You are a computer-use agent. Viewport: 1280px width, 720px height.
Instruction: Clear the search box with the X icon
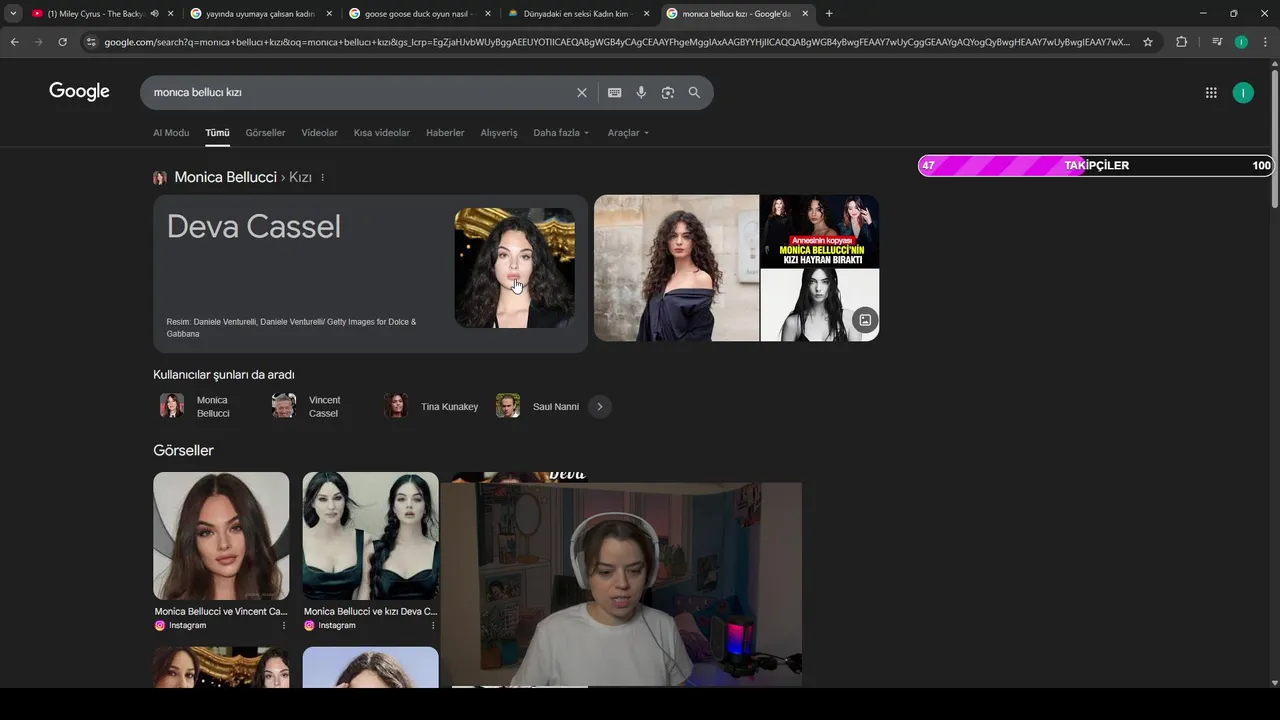[x=582, y=93]
